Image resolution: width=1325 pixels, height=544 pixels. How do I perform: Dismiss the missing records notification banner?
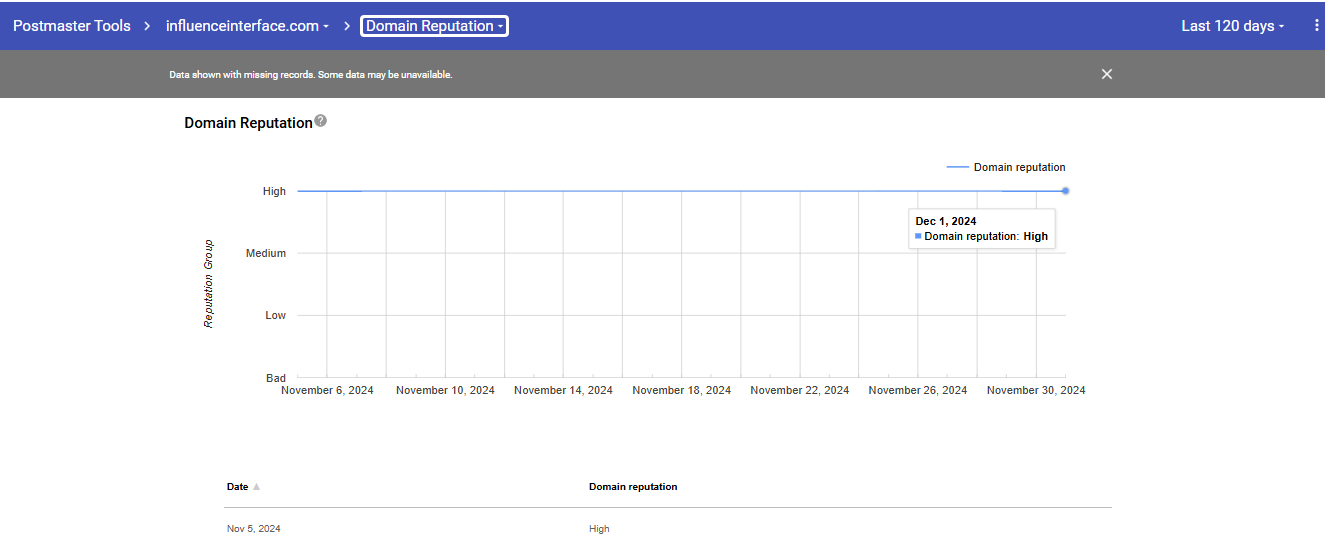coord(1106,74)
